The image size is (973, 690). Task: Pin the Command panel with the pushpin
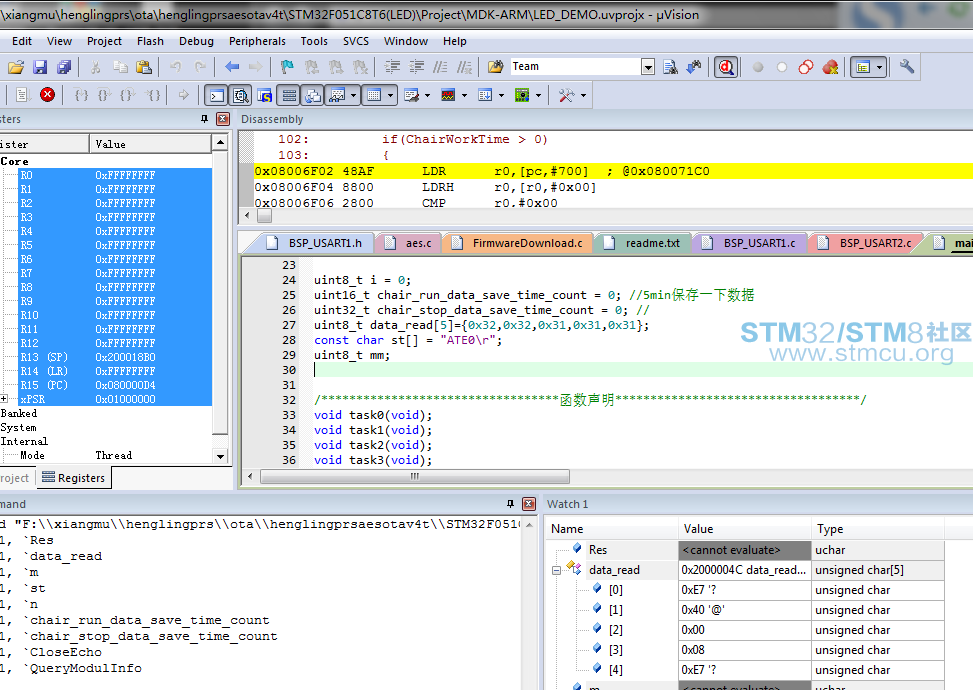tap(510, 504)
